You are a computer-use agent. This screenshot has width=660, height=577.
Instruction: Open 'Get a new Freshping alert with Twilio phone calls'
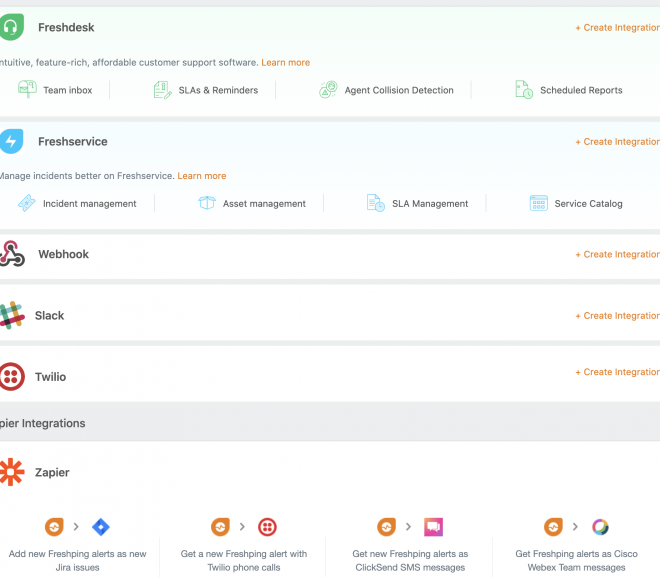tap(244, 560)
